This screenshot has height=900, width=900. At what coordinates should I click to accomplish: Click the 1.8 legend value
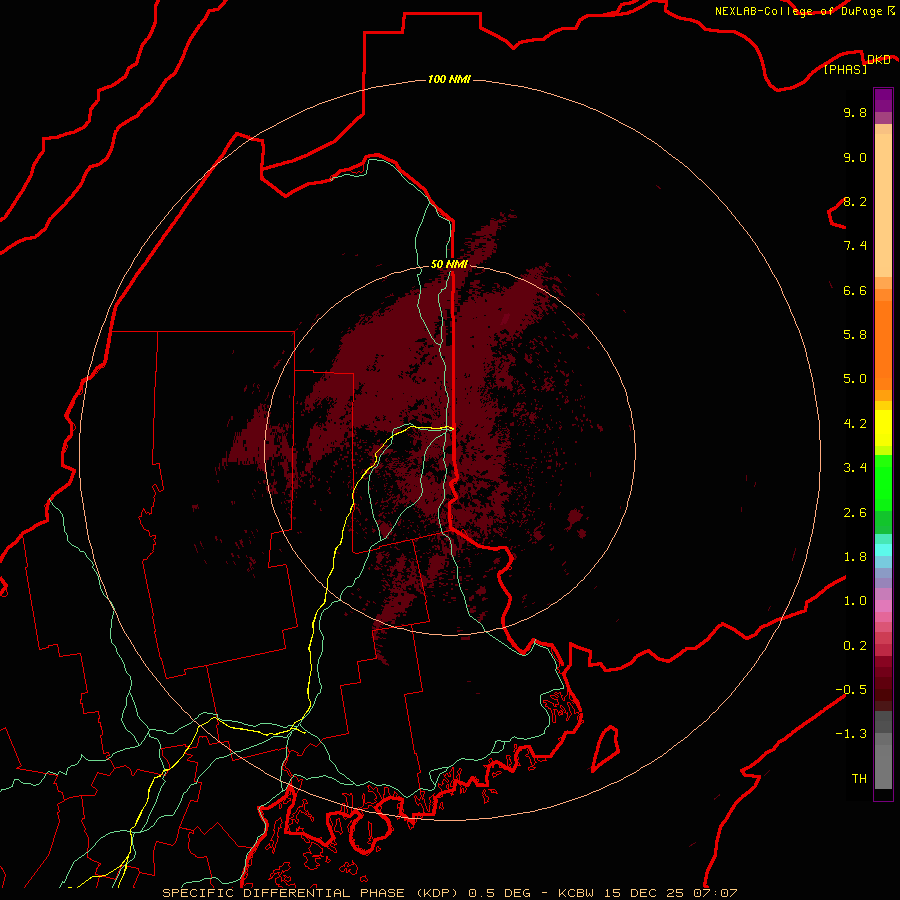[855, 557]
